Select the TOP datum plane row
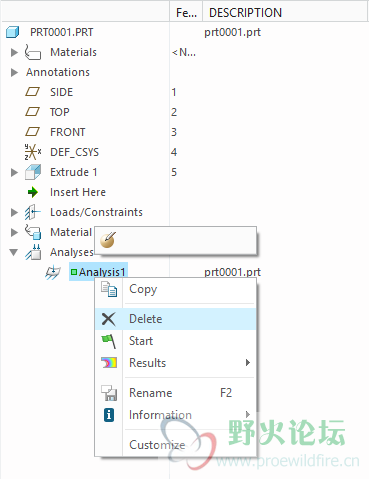The image size is (369, 479). pos(60,112)
